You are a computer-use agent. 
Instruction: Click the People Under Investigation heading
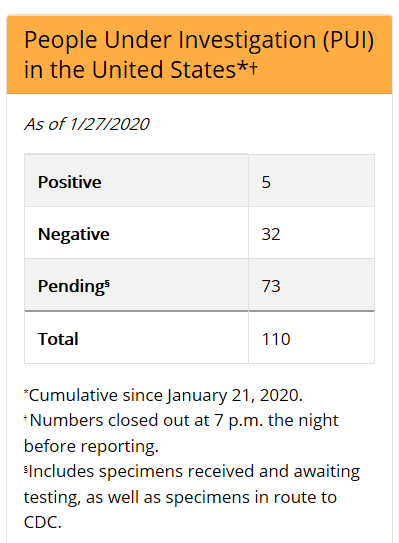(x=199, y=54)
